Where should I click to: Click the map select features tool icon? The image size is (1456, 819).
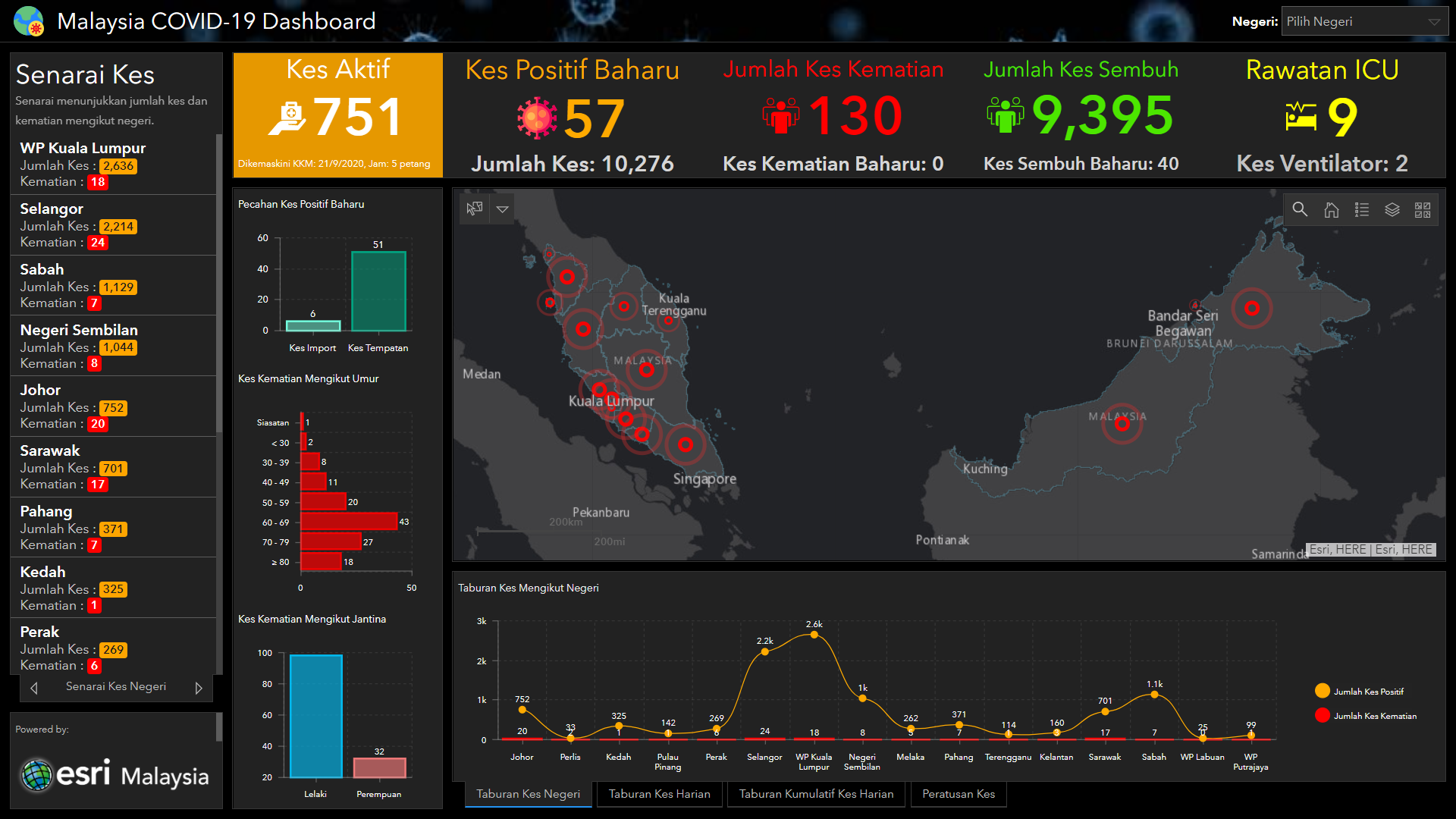click(475, 209)
